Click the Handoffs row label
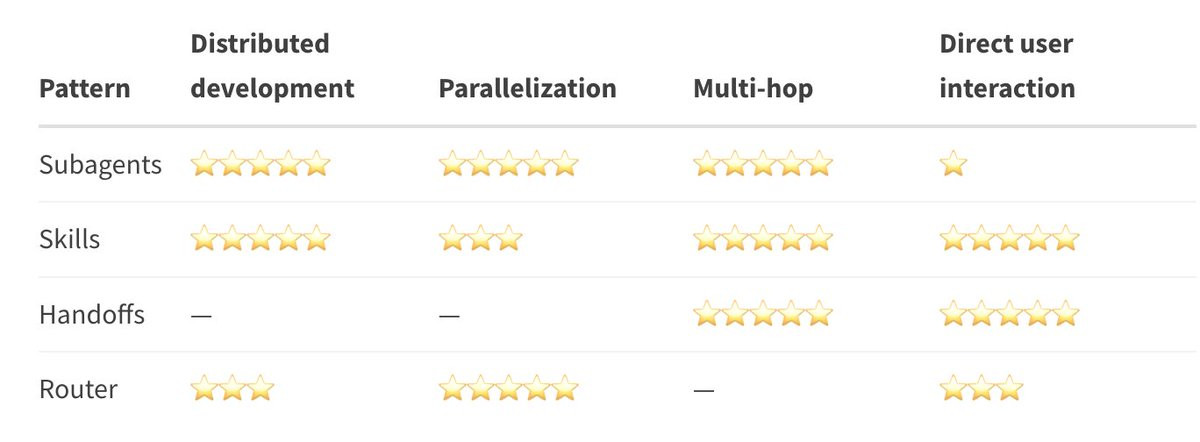1200x442 pixels. [92, 315]
